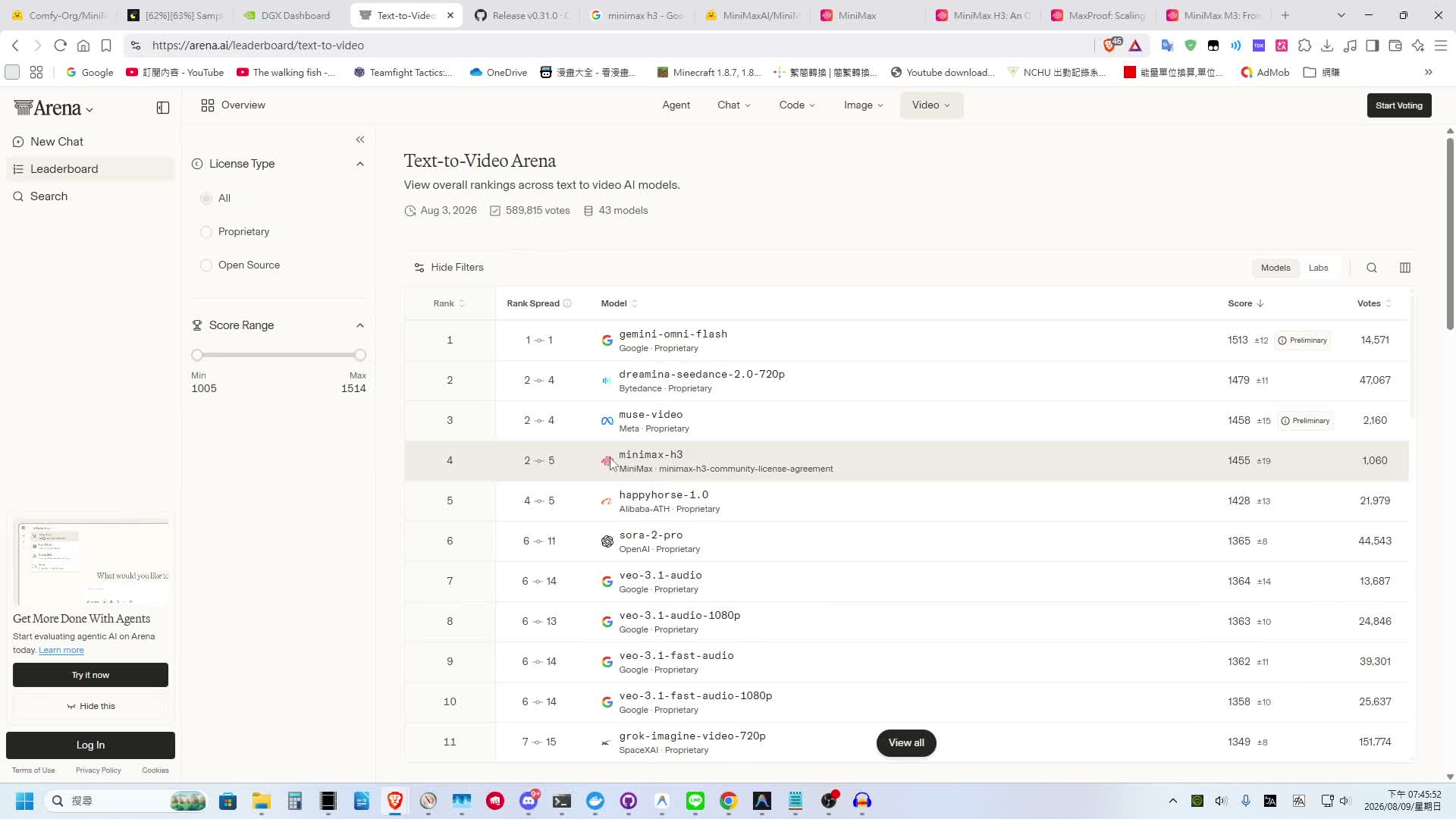Open the Video dropdown menu
The height and width of the screenshot is (819, 1456).
(x=931, y=105)
